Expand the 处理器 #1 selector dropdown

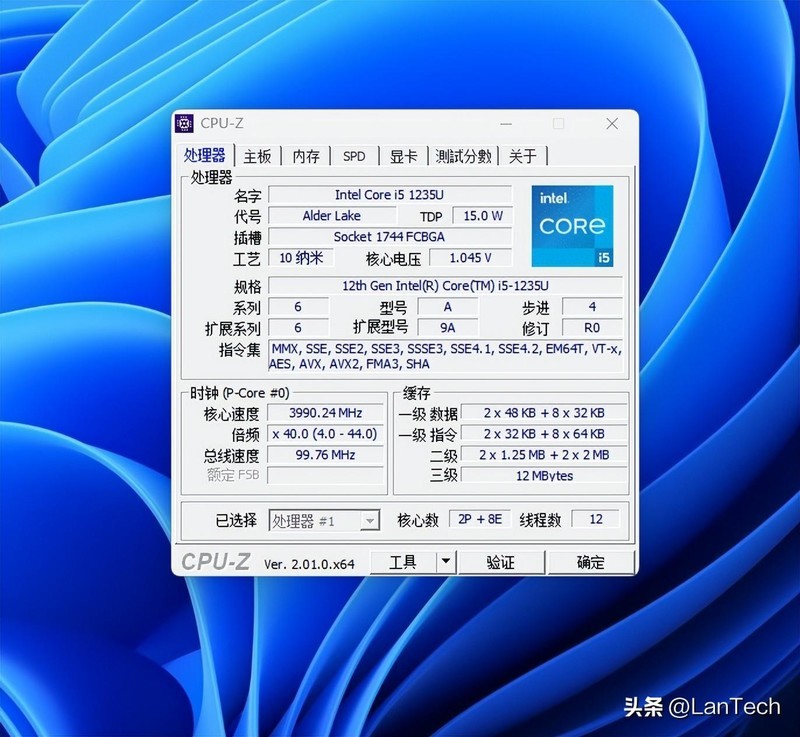[371, 519]
